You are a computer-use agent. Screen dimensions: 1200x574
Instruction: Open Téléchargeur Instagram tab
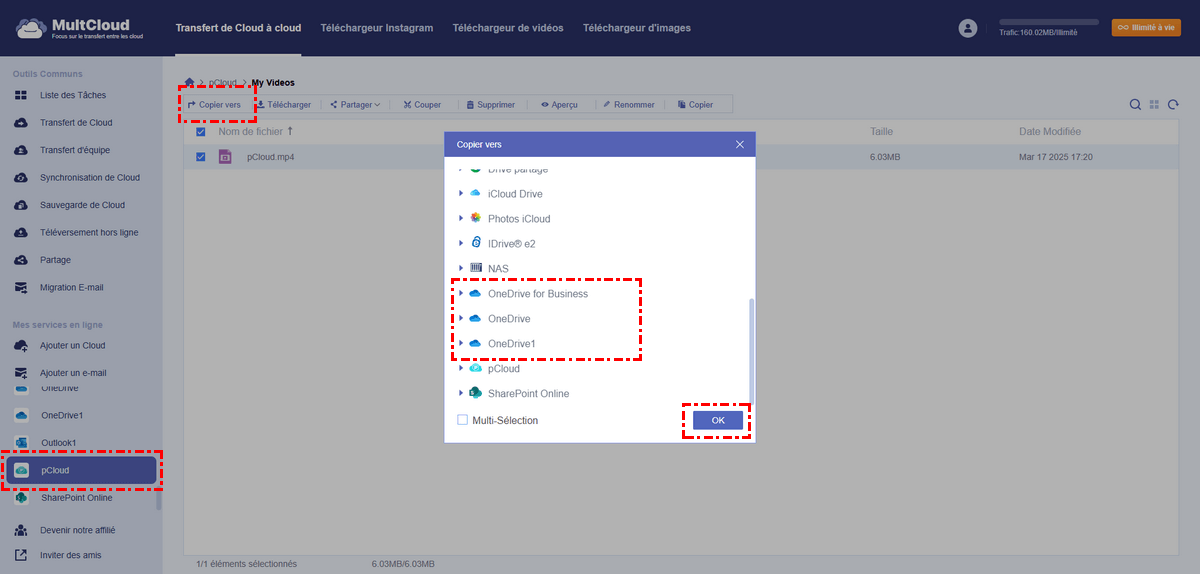pos(377,28)
